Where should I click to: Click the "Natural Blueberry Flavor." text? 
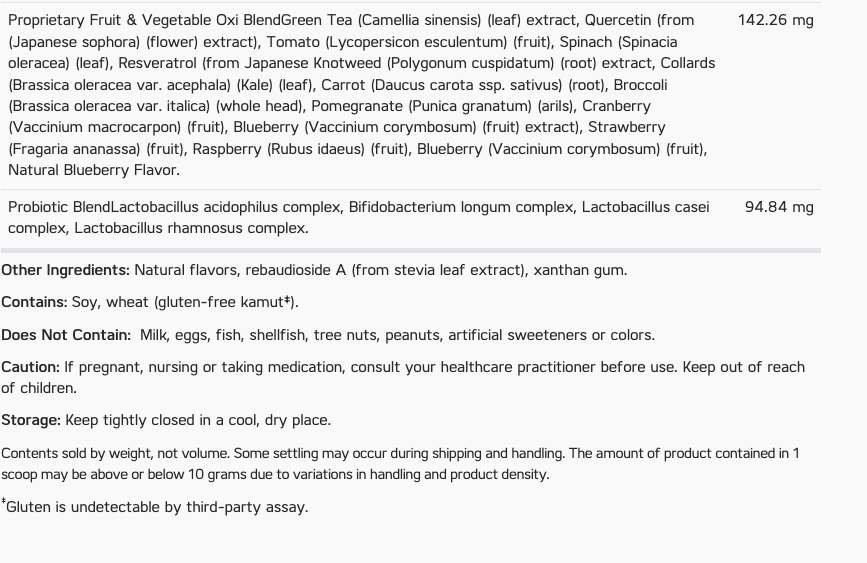tap(94, 170)
